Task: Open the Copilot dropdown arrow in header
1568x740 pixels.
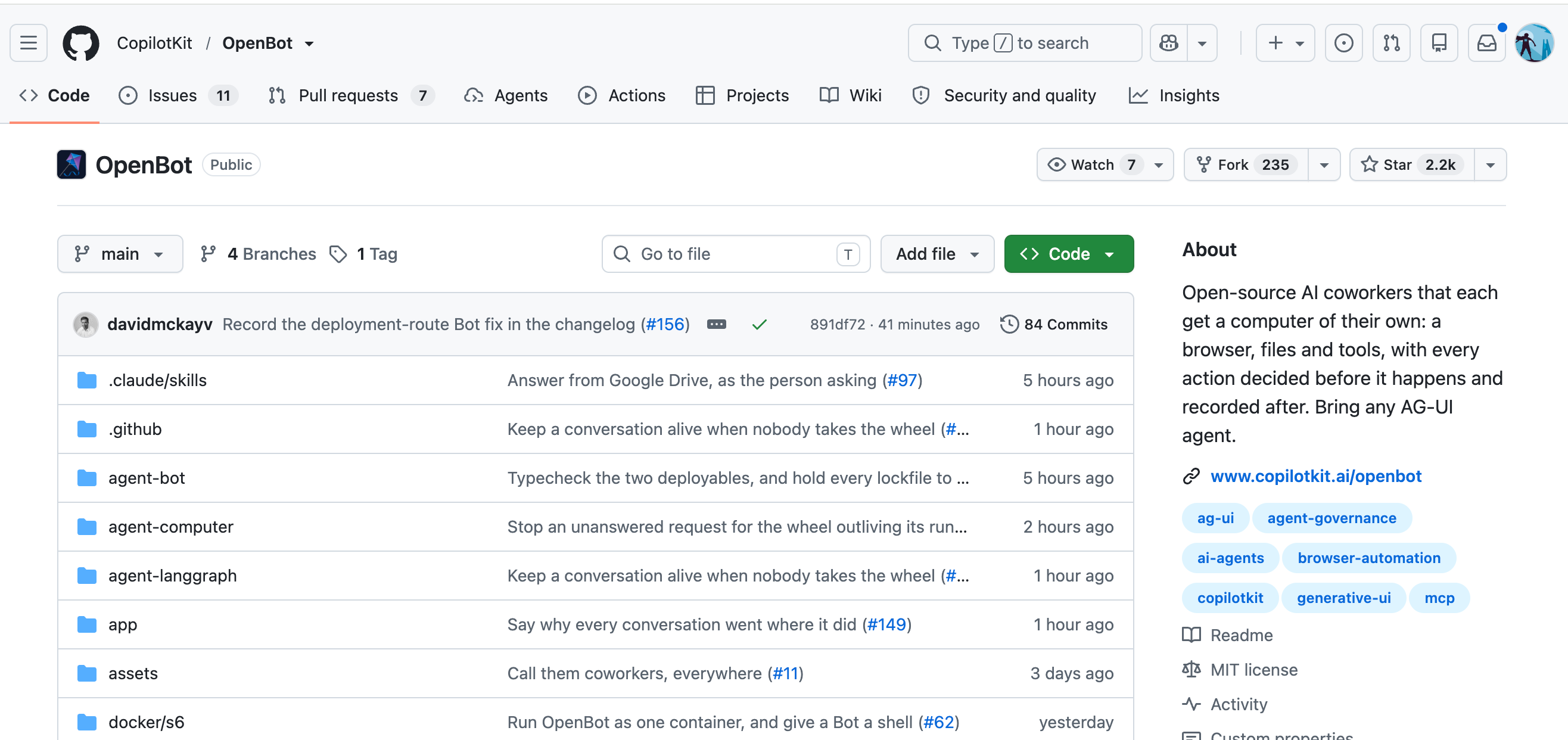Action: pyautogui.click(x=1202, y=43)
